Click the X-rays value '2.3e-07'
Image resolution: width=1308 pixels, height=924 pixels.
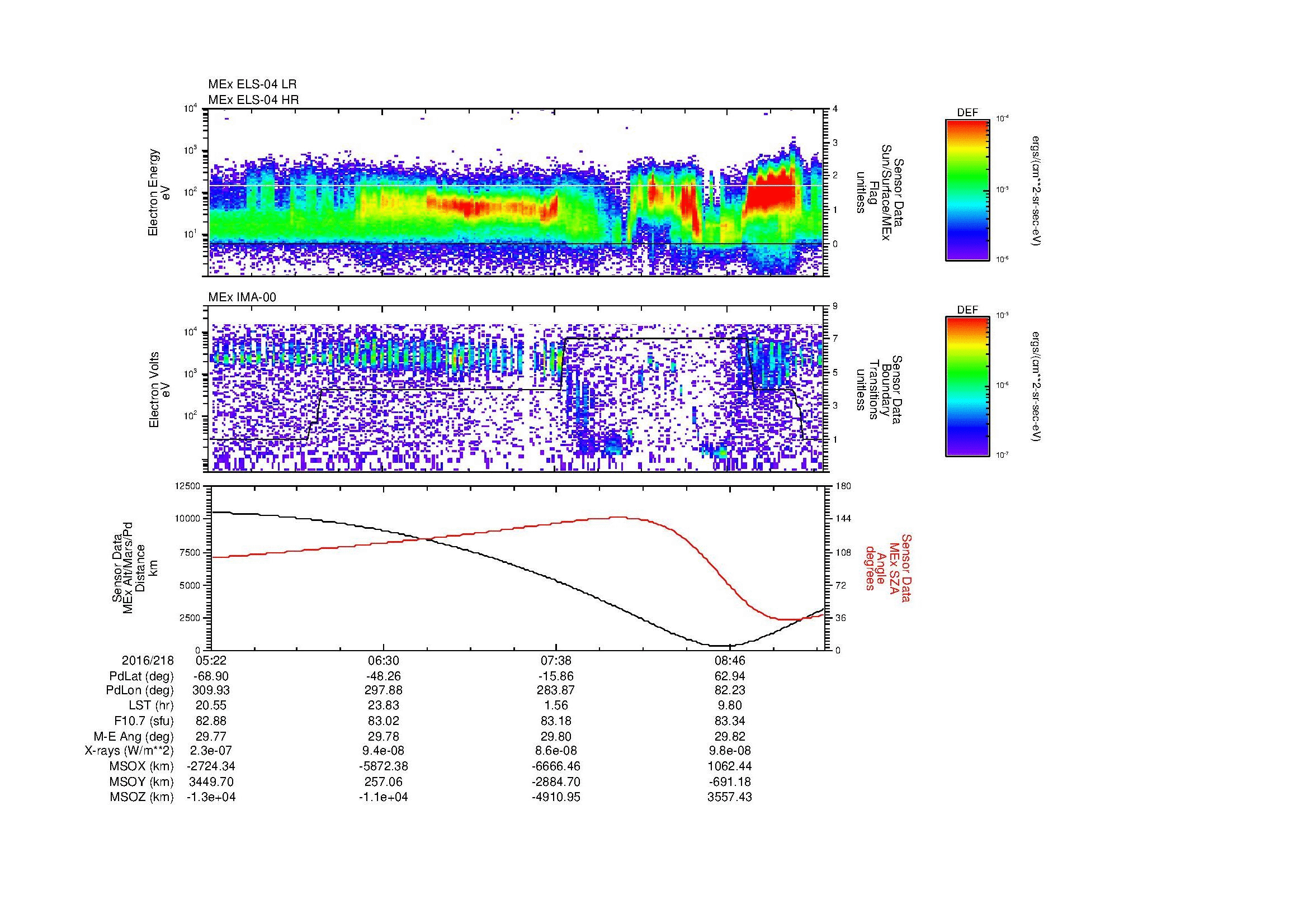[x=211, y=751]
